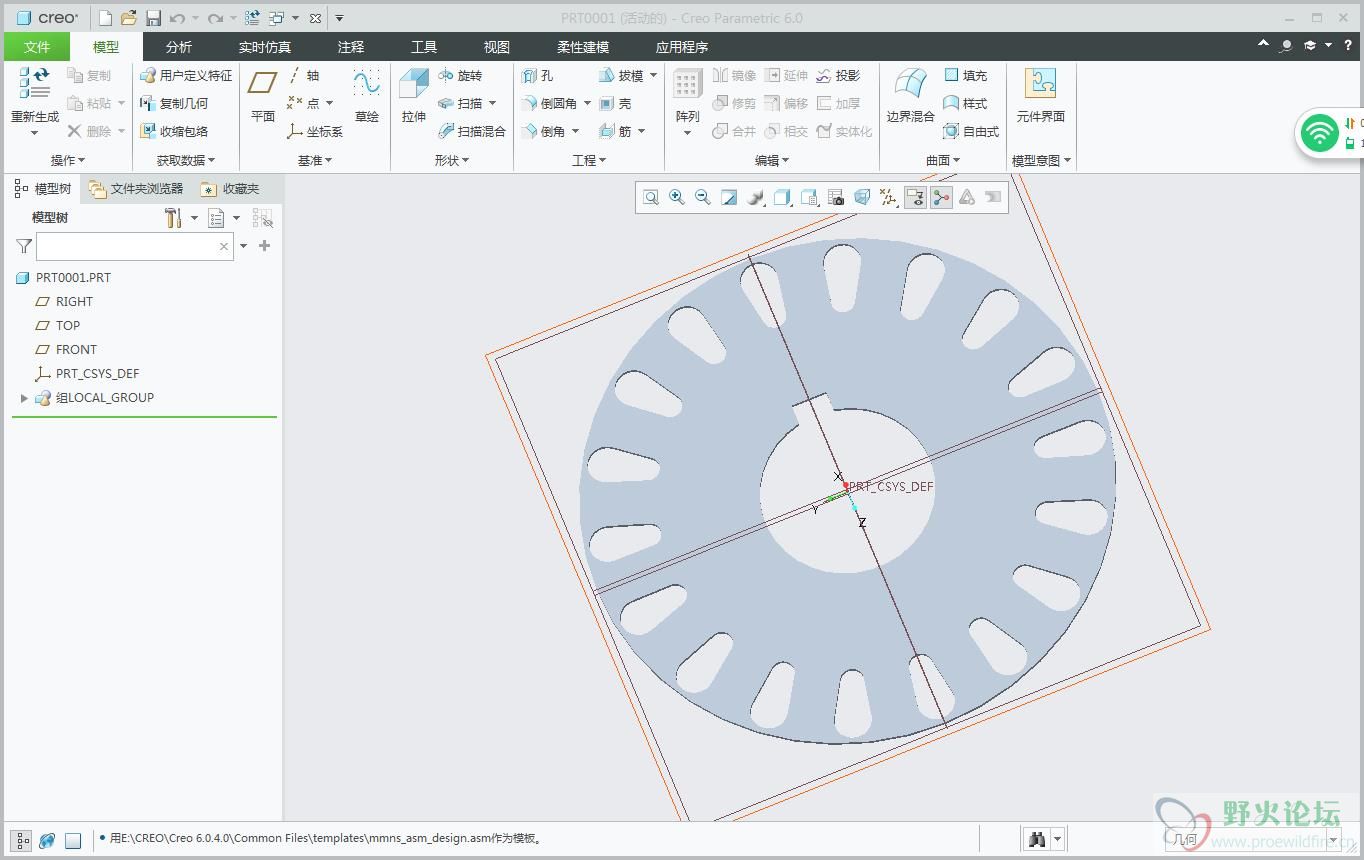The height and width of the screenshot is (860, 1364).
Task: Switch to the Flexible Modeling (柔性建模) tab
Action: [583, 47]
